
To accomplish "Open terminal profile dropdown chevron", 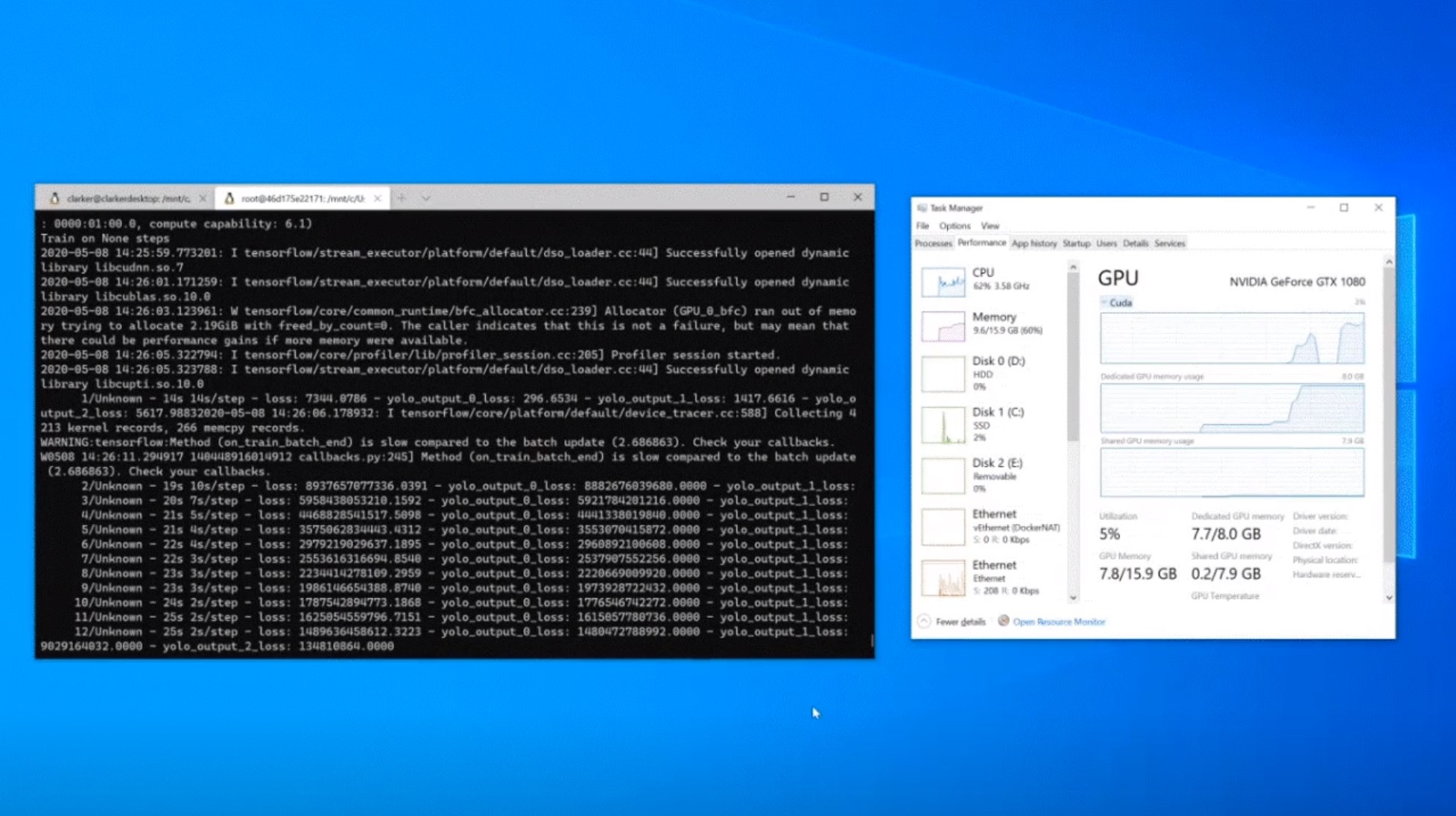I will pyautogui.click(x=426, y=198).
